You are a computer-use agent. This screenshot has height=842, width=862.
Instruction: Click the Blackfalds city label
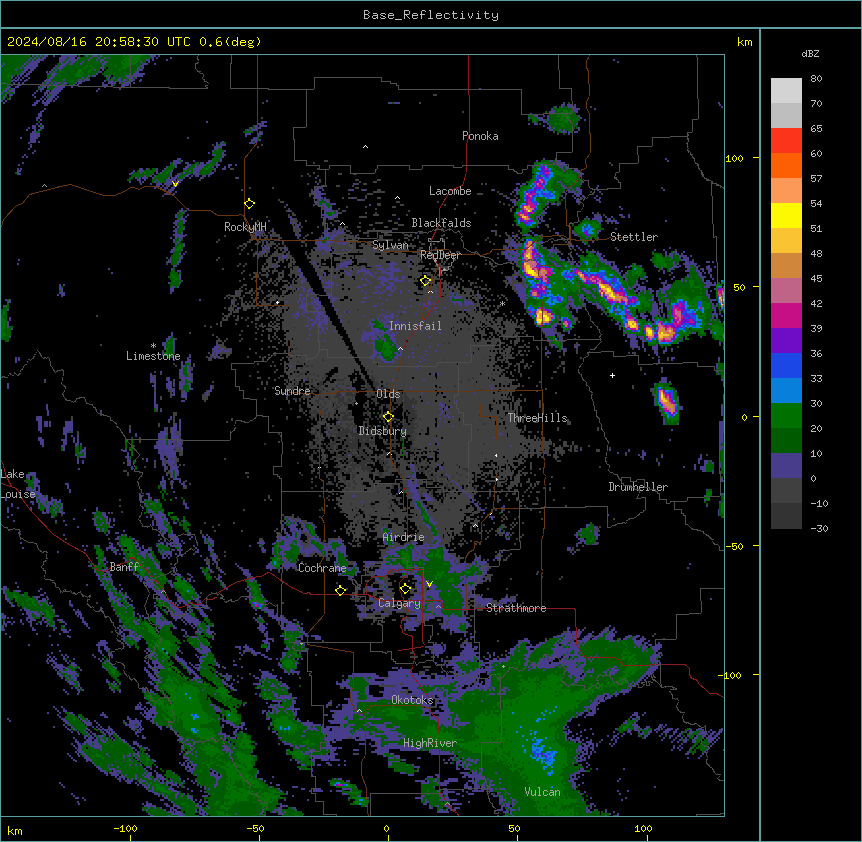click(x=441, y=223)
